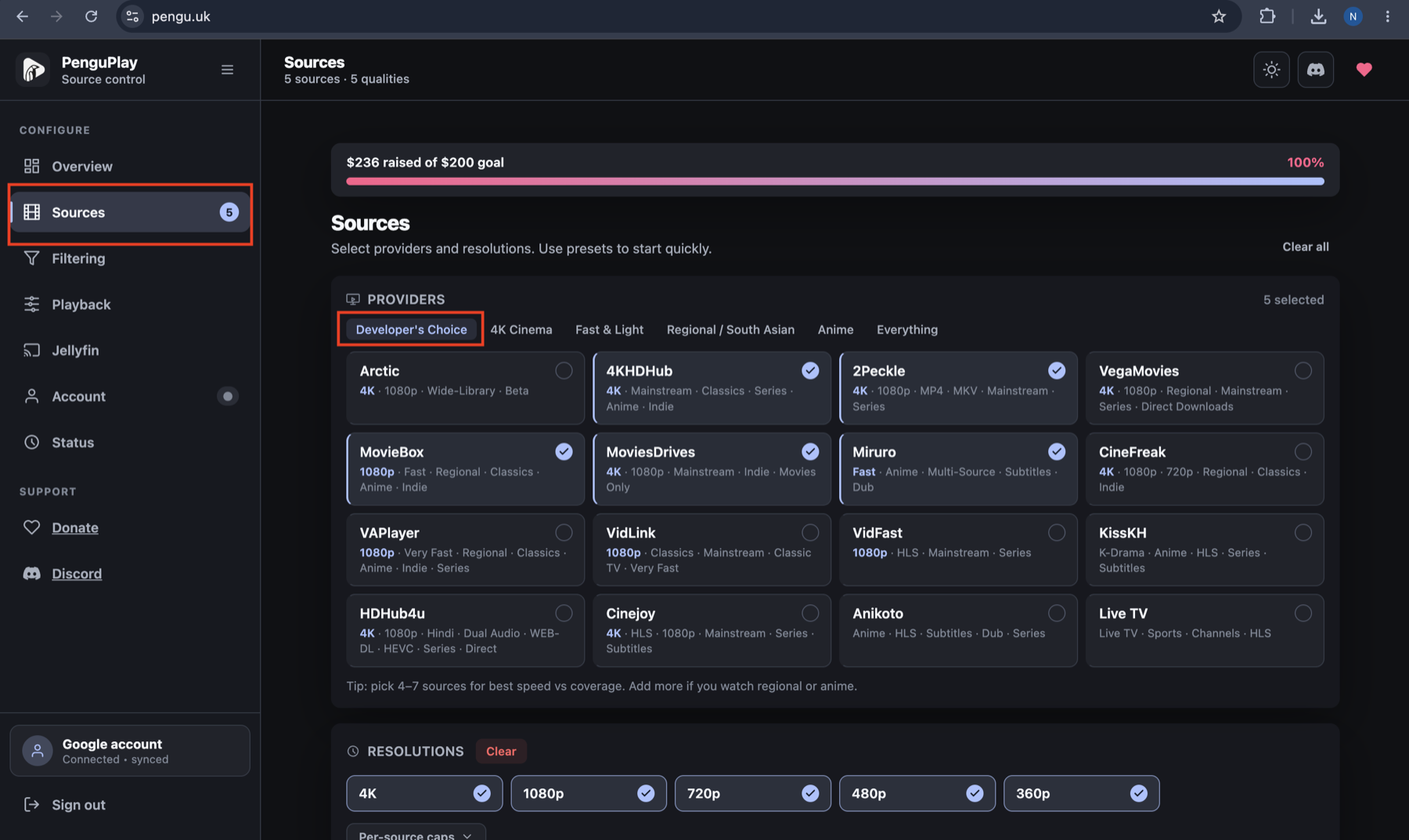Image resolution: width=1409 pixels, height=840 pixels.
Task: Switch to 4K Cinema preset
Action: [521, 330]
